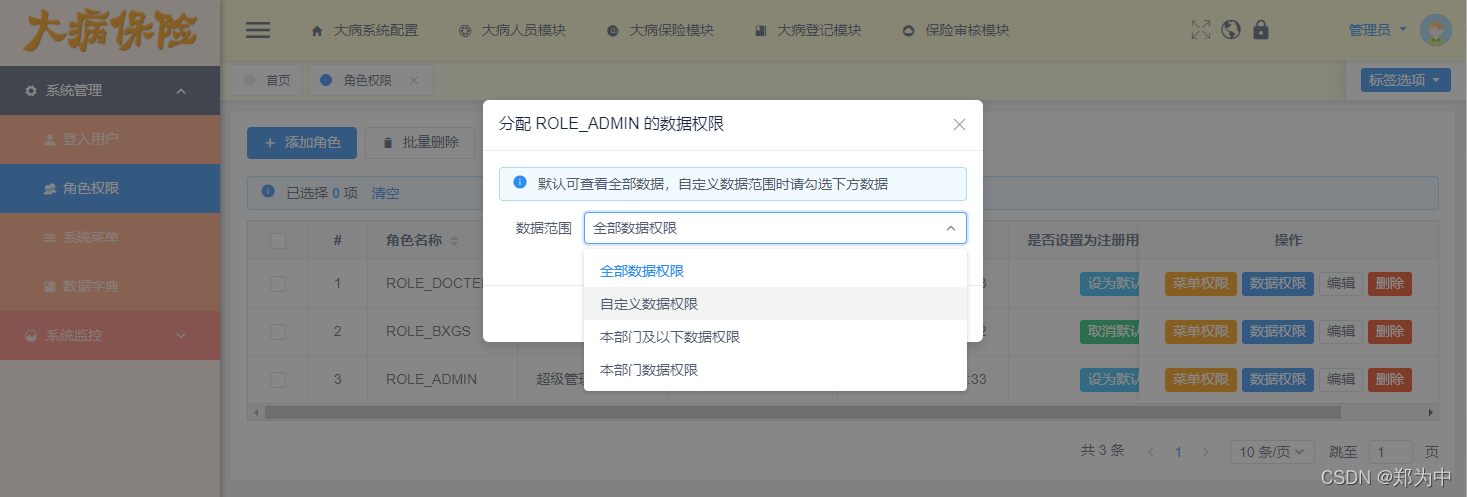The image size is (1467, 497).
Task: Open 角色权限 in the sidebar
Action: (x=110, y=189)
